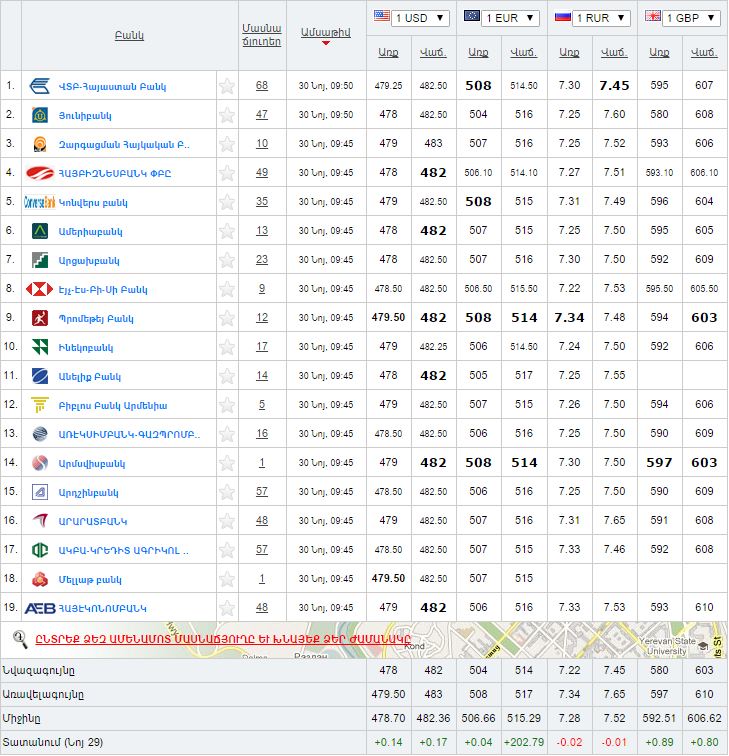Click the Unibank logo icon
Screen dimensions: 729x756
pos(40,115)
